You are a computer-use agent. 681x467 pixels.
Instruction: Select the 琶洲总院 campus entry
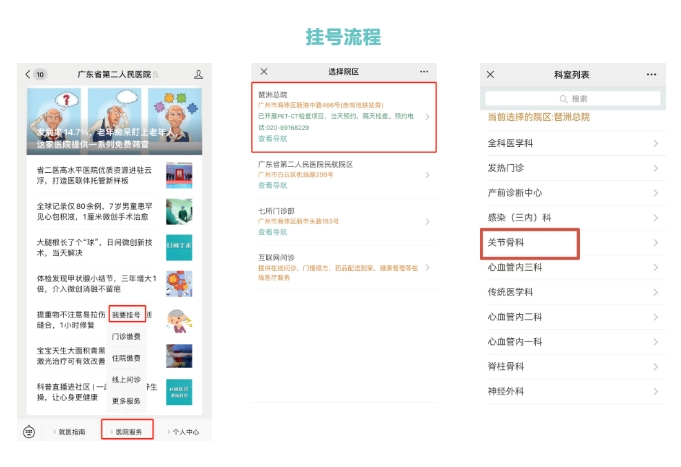point(344,117)
